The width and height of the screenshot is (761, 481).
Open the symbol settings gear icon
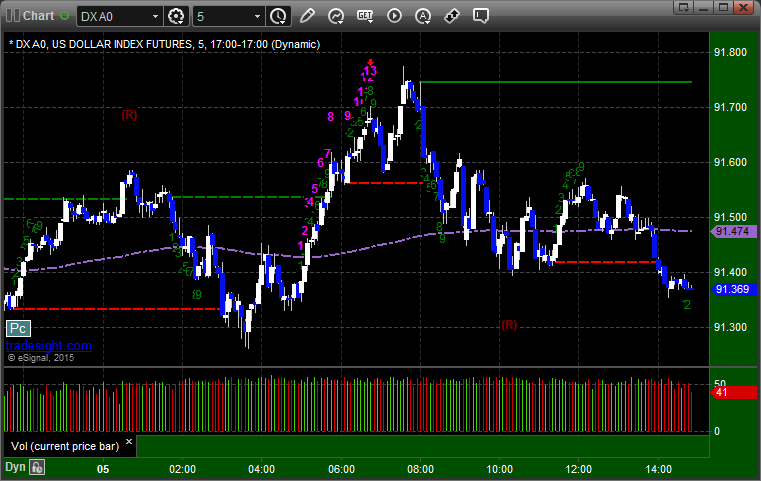[176, 16]
